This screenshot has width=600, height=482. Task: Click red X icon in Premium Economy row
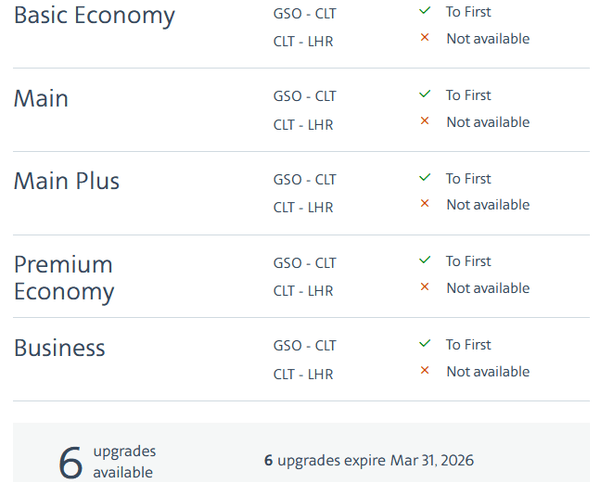tap(425, 288)
